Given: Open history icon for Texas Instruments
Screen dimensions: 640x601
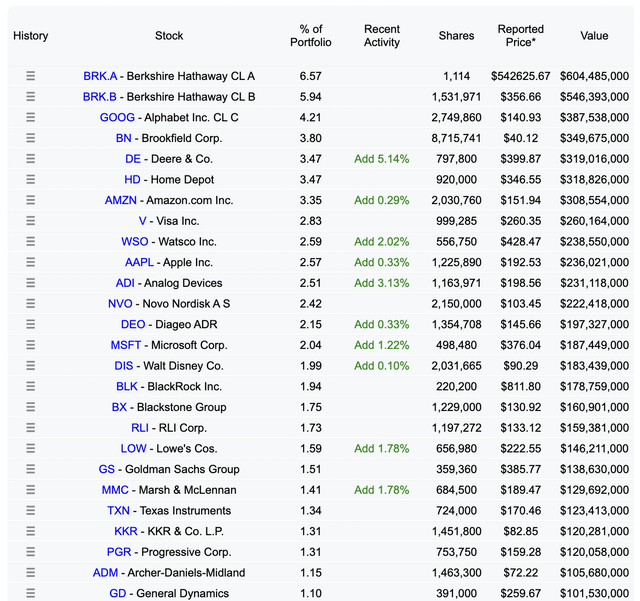Looking at the screenshot, I should coord(31,510).
